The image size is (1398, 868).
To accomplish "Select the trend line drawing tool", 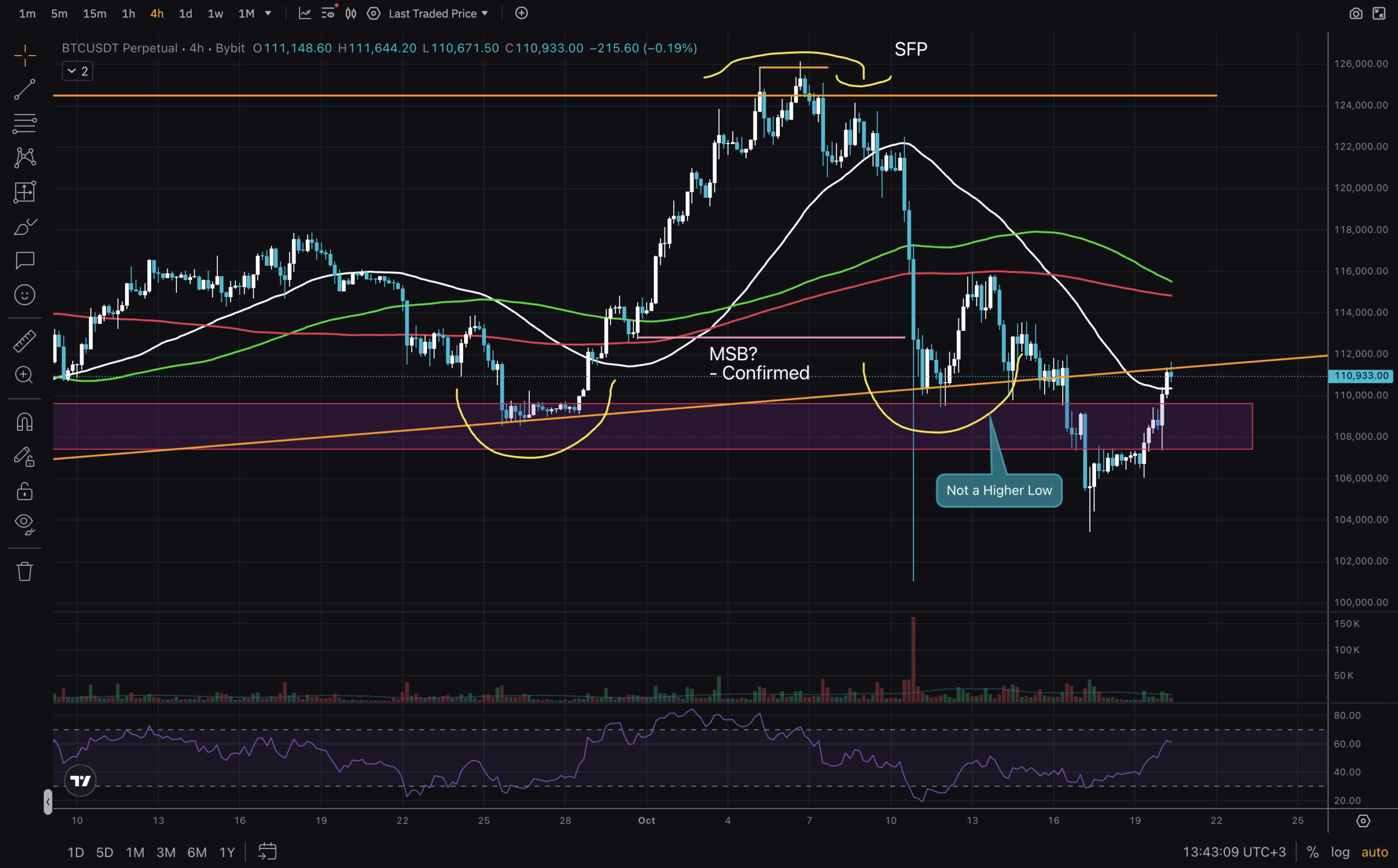I will [25, 89].
